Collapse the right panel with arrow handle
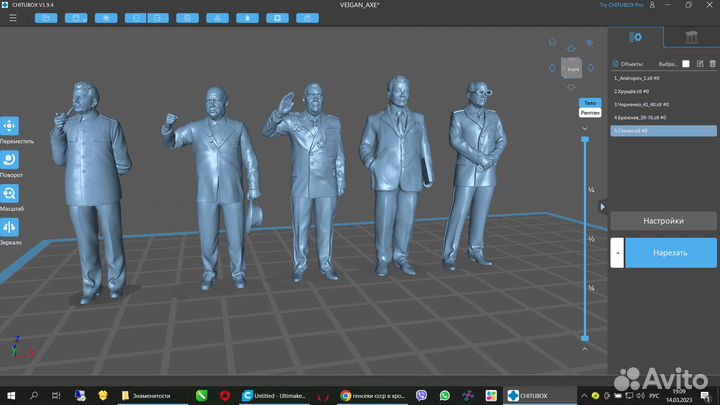This screenshot has width=720, height=405. coord(602,207)
